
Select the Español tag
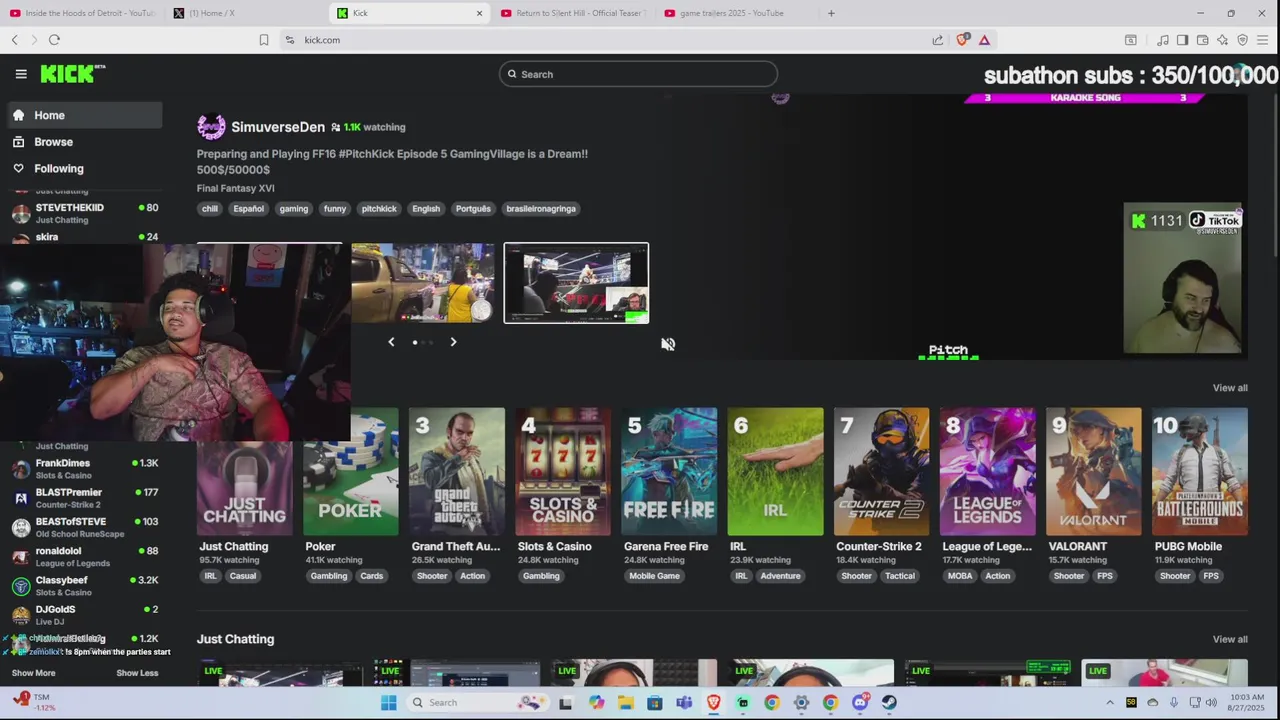(248, 209)
